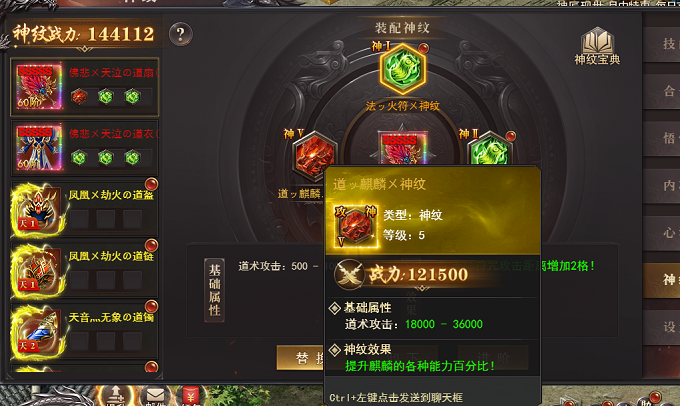680x406 pixels.
Task: Click the center SSSSS equipment icon
Action: [x=403, y=148]
